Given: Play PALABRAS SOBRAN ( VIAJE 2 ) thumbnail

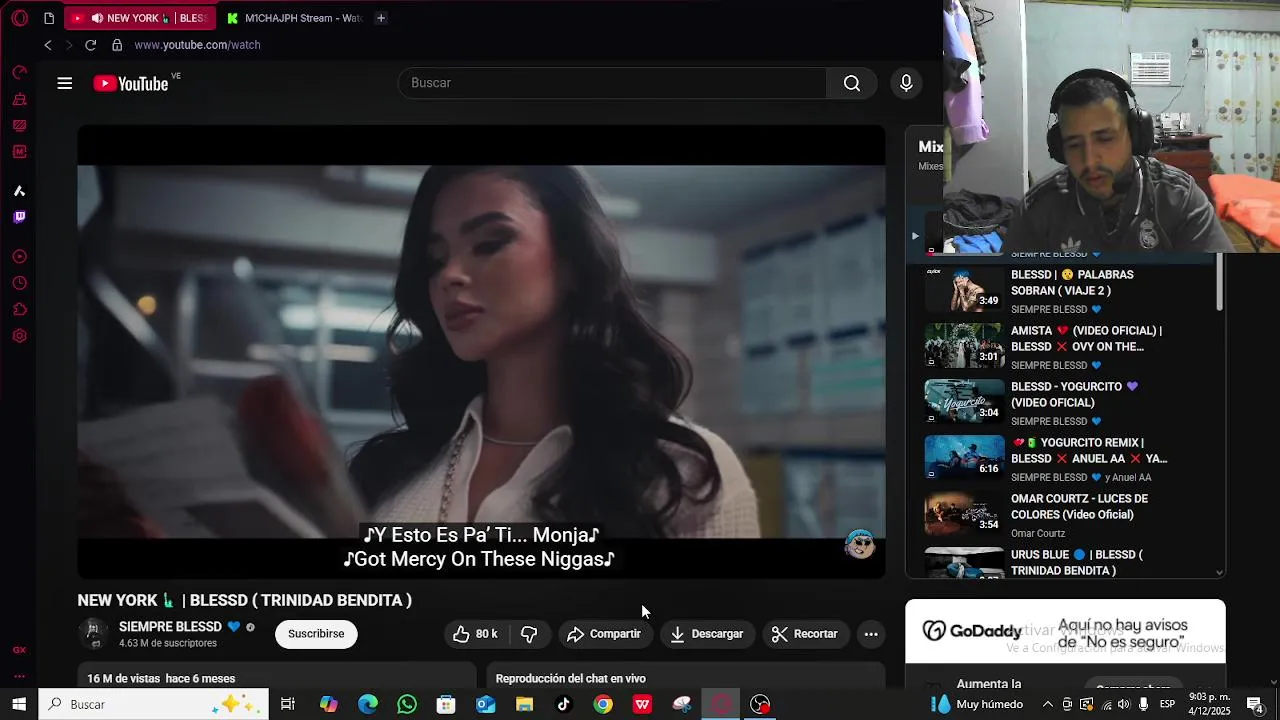Looking at the screenshot, I should point(964,290).
